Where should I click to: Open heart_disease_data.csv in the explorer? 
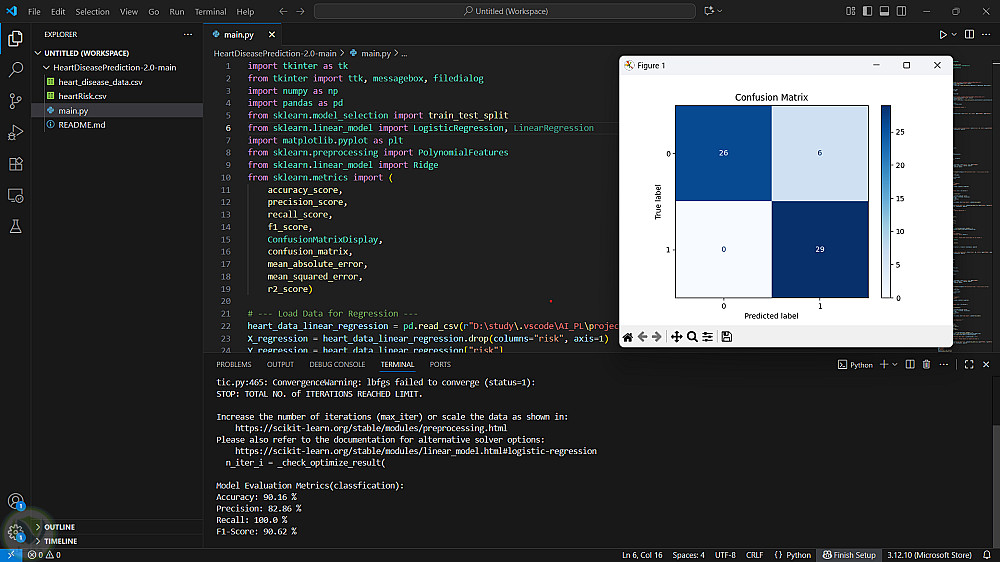[100, 82]
